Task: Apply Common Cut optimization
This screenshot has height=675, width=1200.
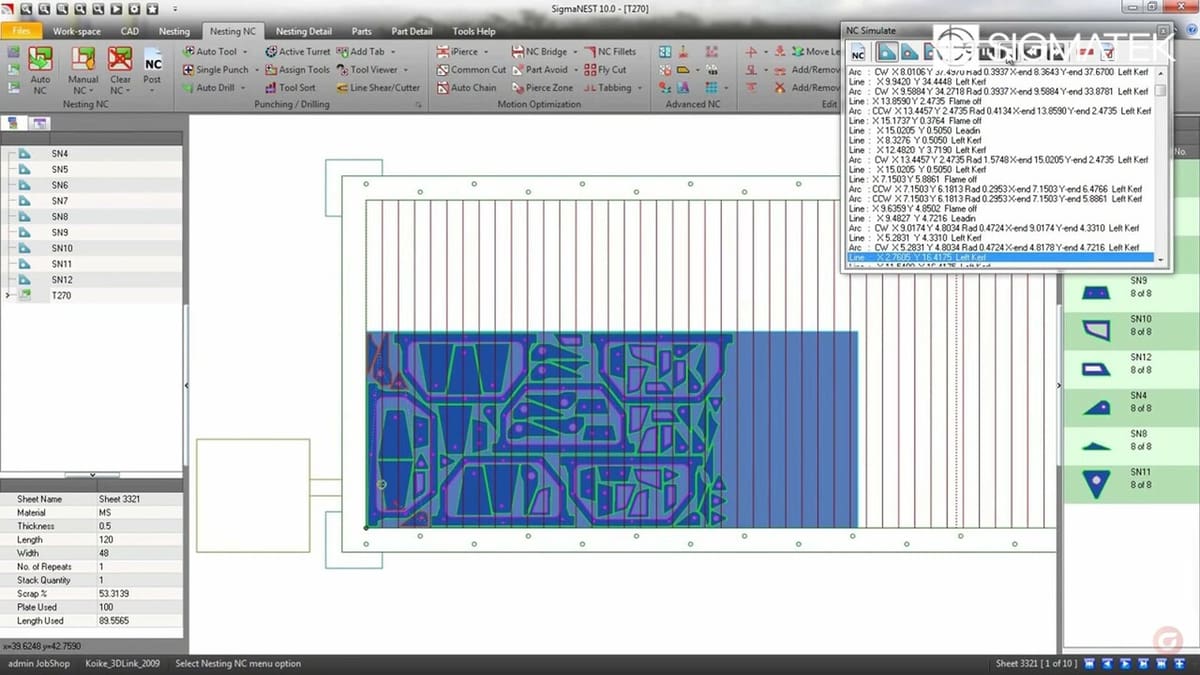Action: point(471,70)
